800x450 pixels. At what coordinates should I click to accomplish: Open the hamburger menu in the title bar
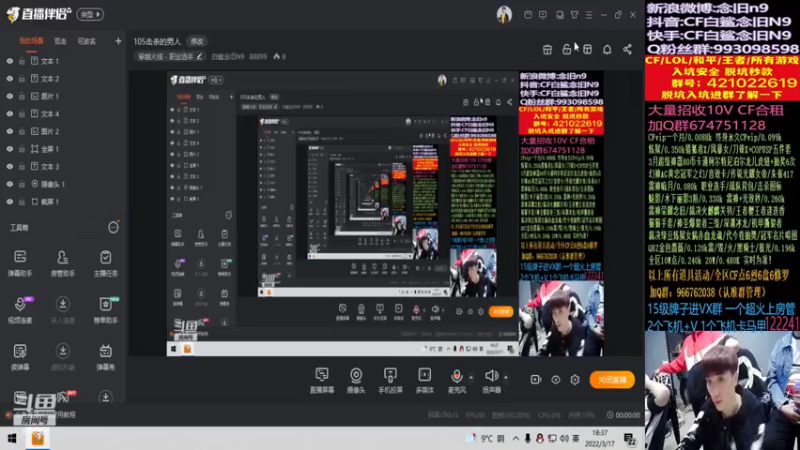coord(589,15)
